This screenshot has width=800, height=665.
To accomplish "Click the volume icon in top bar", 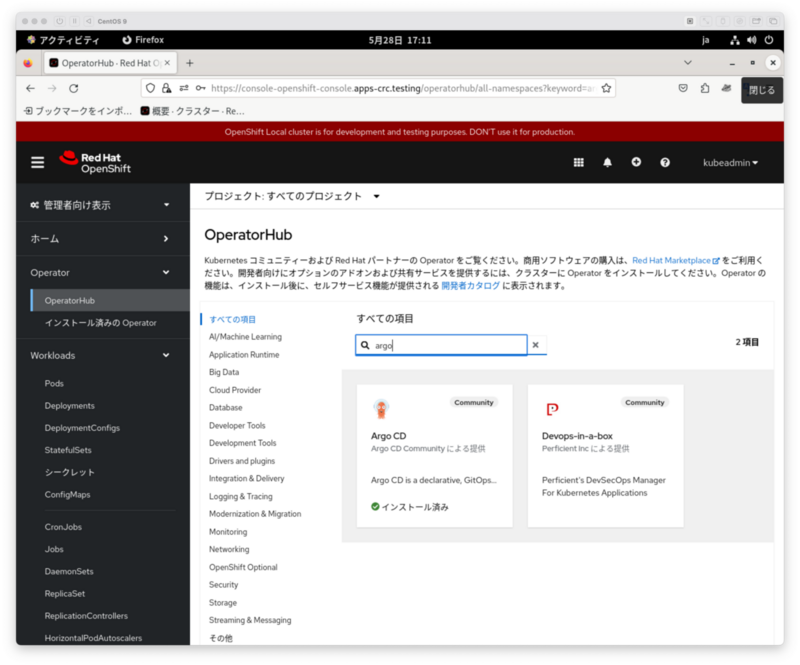I will [x=752, y=40].
